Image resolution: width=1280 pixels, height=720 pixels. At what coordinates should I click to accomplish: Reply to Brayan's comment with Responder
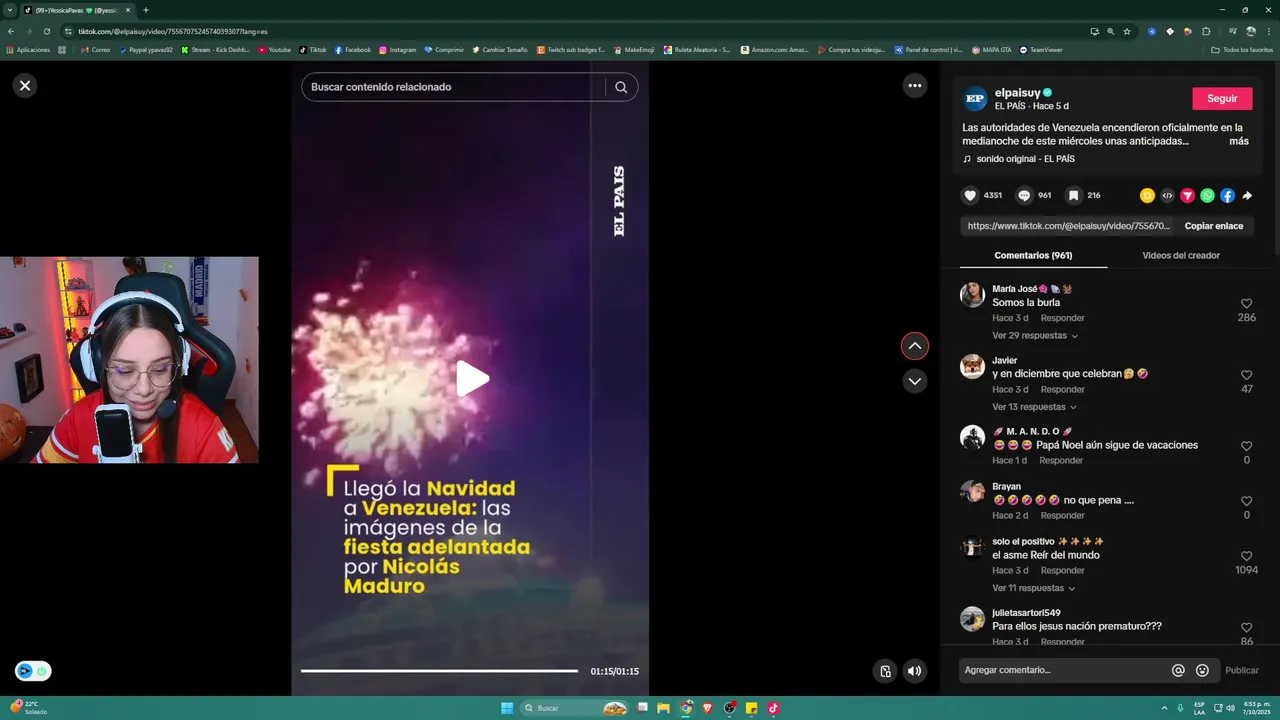click(x=1062, y=515)
